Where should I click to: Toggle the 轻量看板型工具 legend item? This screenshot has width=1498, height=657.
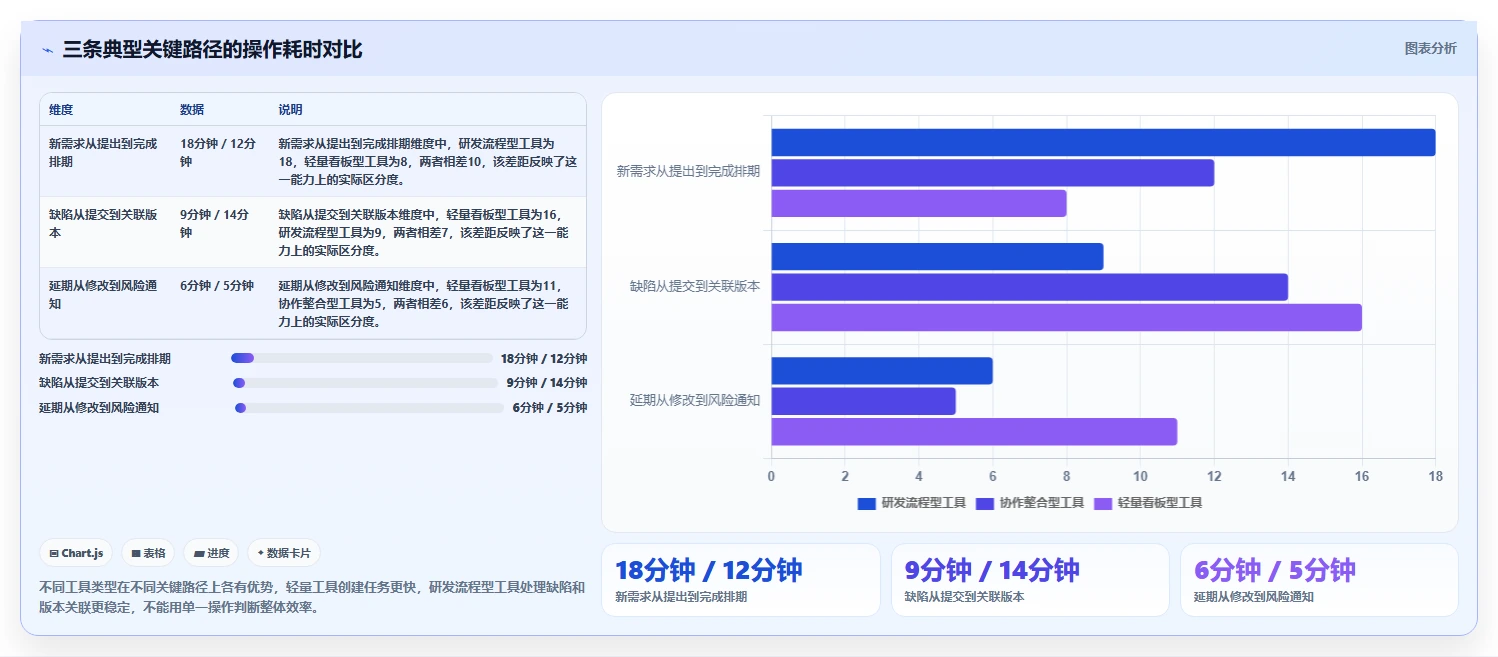1148,503
